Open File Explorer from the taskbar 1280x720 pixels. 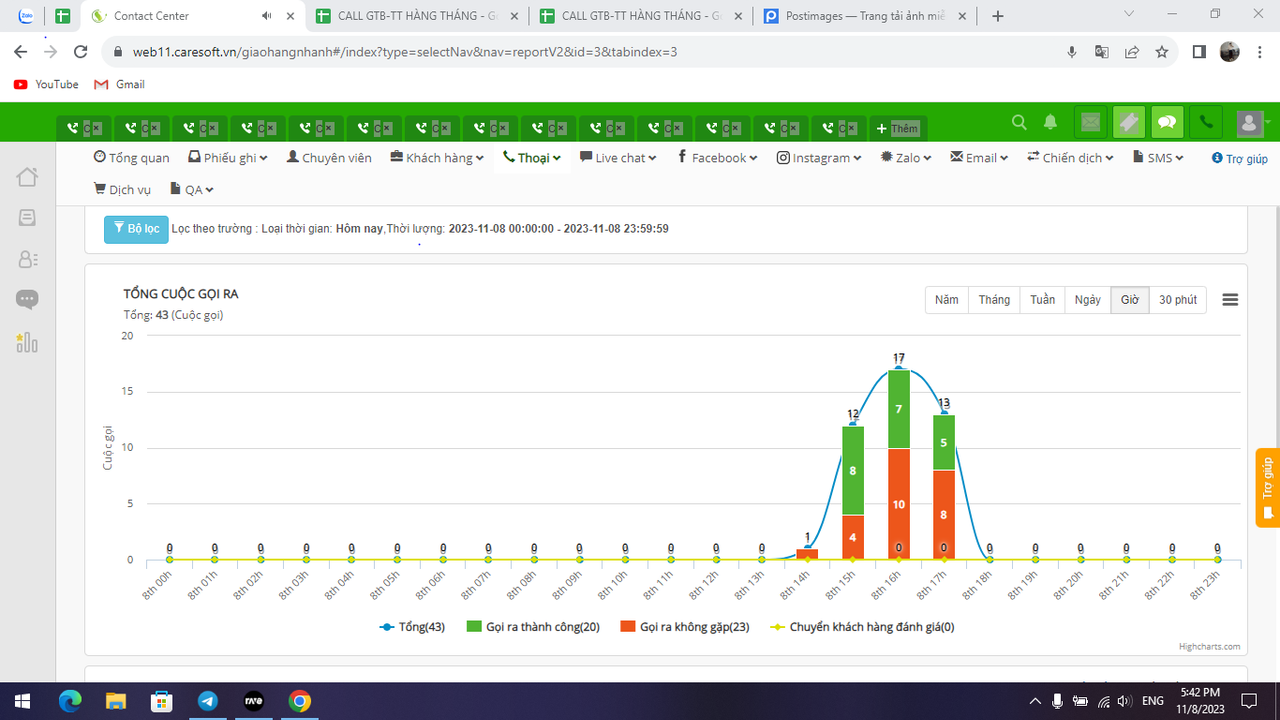point(116,701)
